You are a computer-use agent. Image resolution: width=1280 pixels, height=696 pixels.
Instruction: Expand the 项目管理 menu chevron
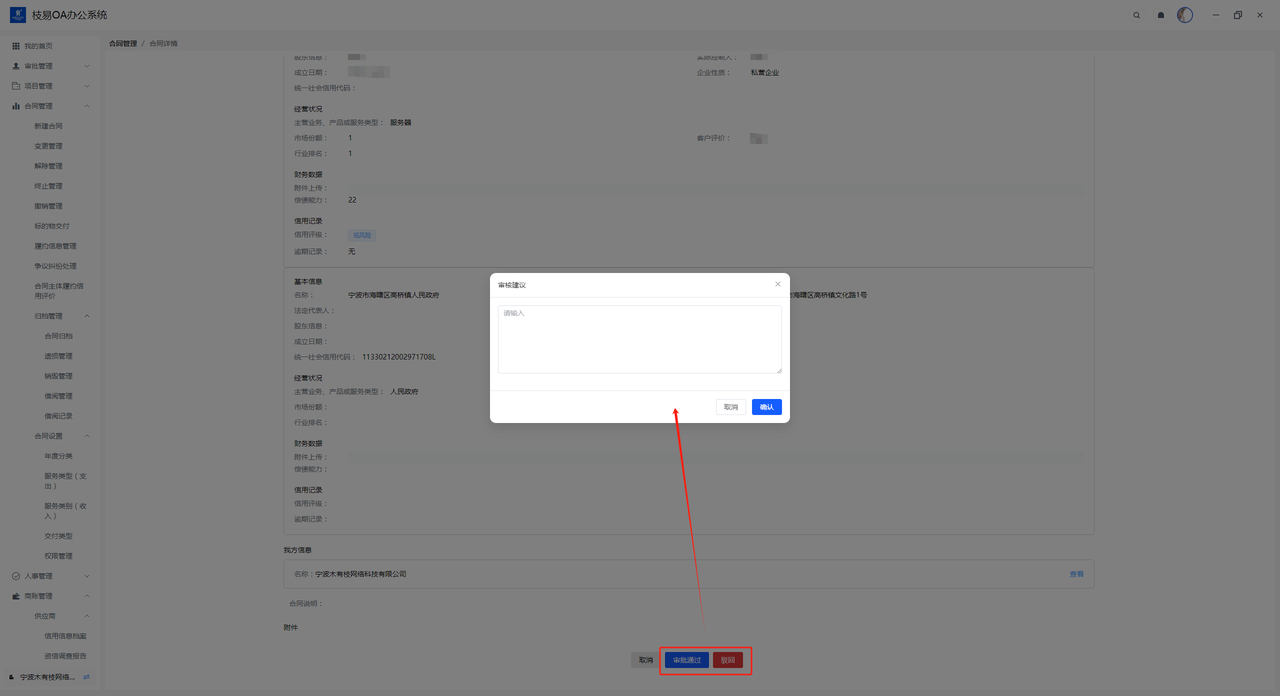click(87, 86)
